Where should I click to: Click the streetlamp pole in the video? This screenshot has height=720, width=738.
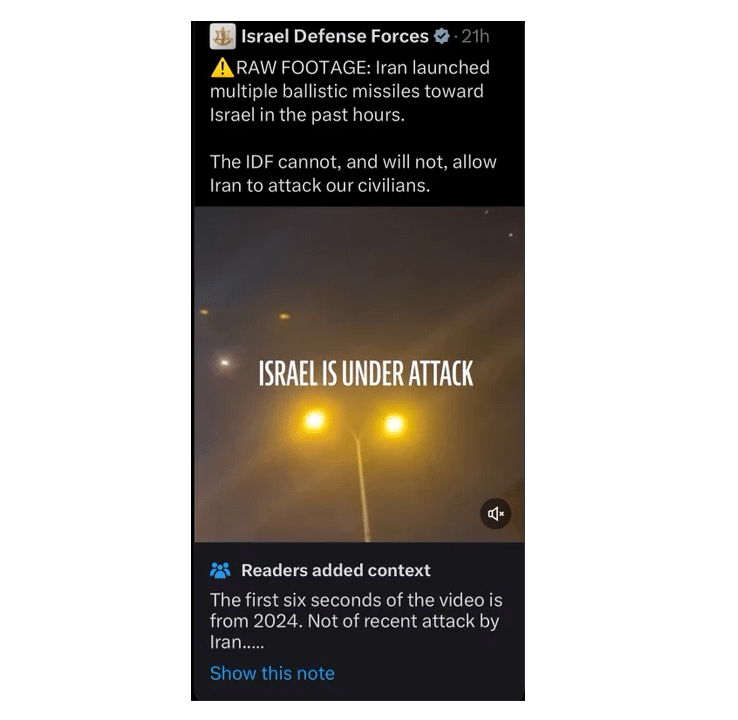point(361,487)
